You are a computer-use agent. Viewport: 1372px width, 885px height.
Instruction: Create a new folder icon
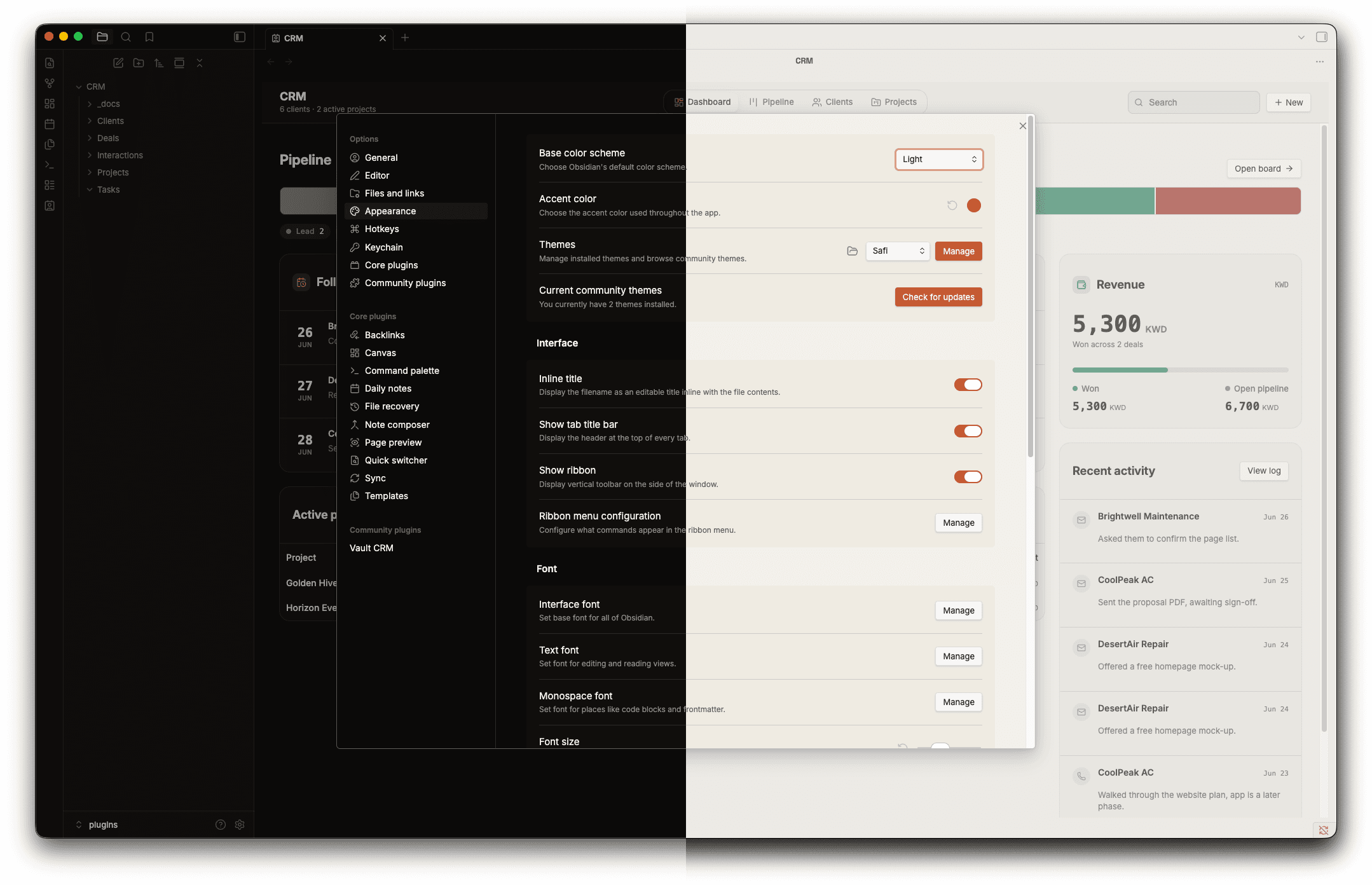pyautogui.click(x=139, y=63)
